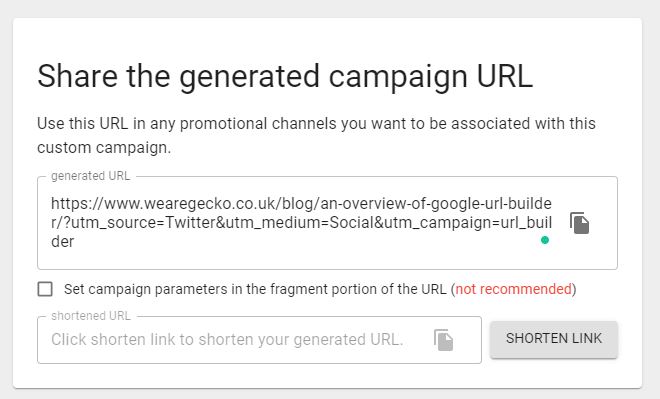Click the 'Use this URL in any promotional channels' text

pyautogui.click(x=316, y=124)
